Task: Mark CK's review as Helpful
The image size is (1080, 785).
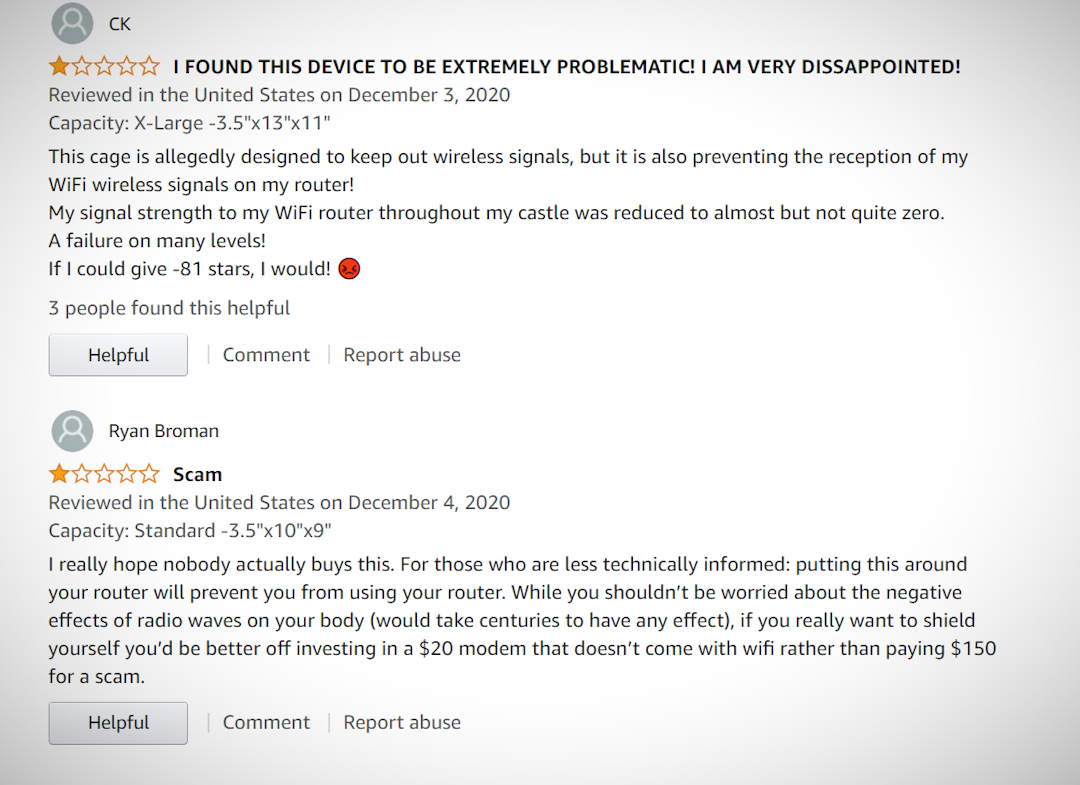Action: [118, 355]
